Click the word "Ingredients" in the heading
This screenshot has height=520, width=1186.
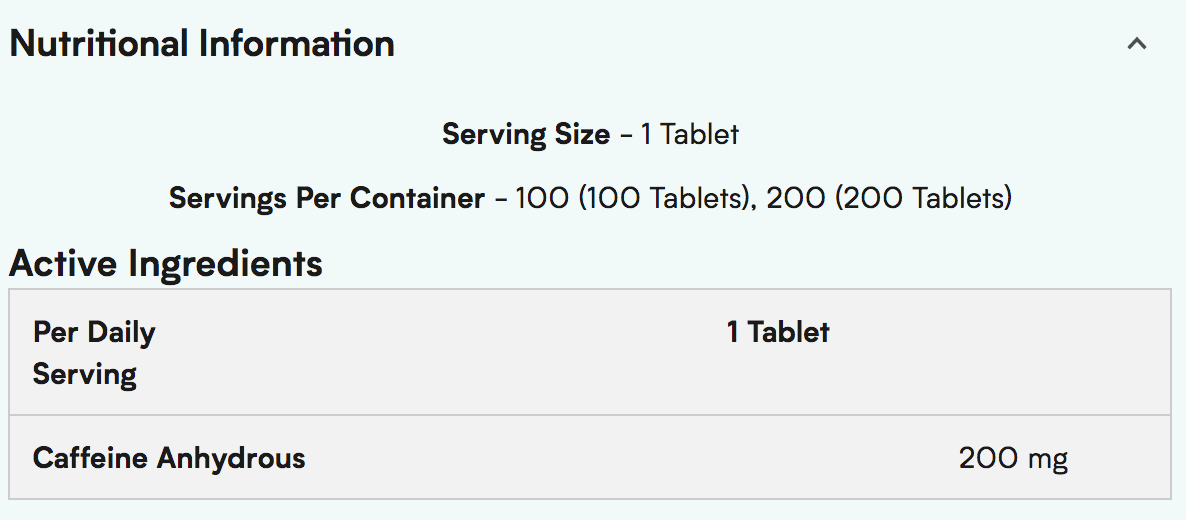click(225, 264)
